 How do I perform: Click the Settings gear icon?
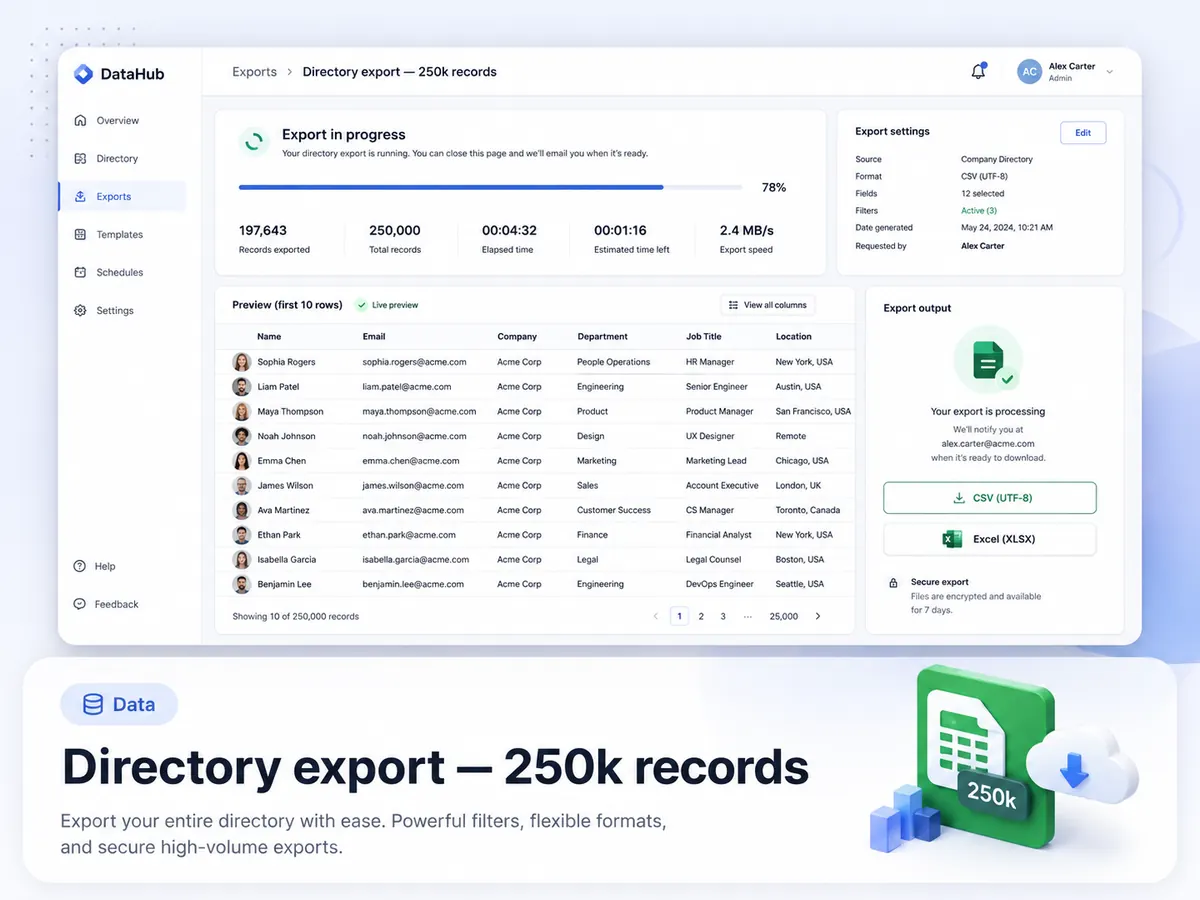[x=80, y=311]
